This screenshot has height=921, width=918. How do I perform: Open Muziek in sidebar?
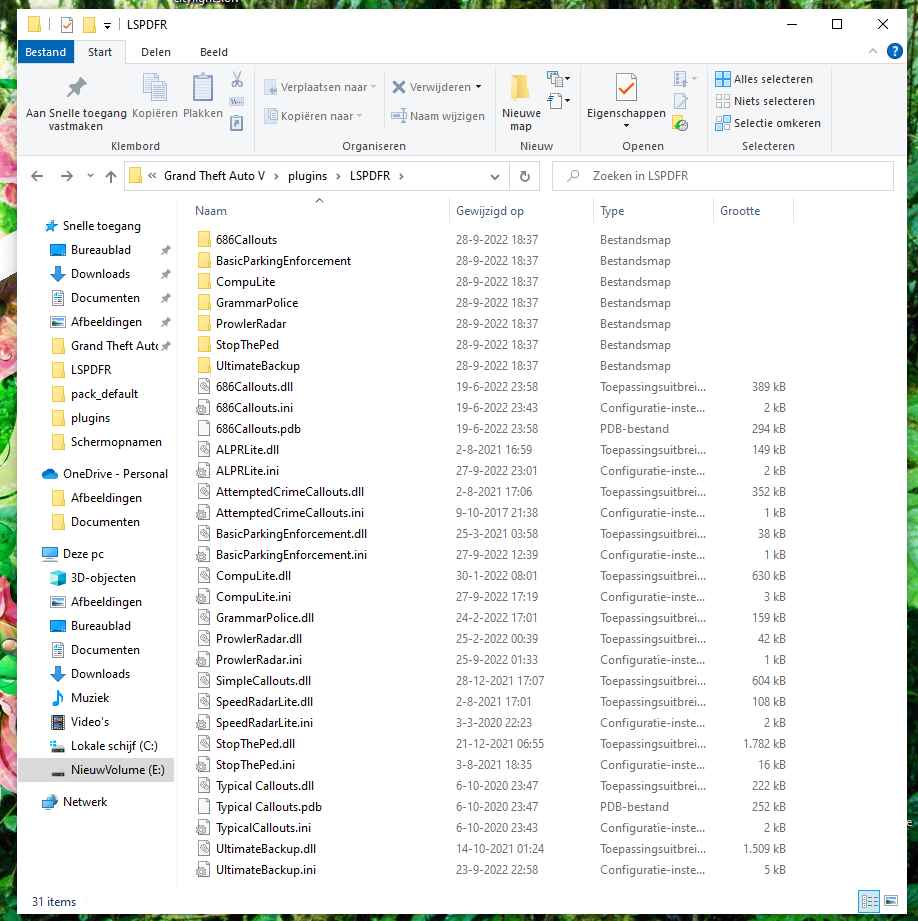[x=90, y=697]
